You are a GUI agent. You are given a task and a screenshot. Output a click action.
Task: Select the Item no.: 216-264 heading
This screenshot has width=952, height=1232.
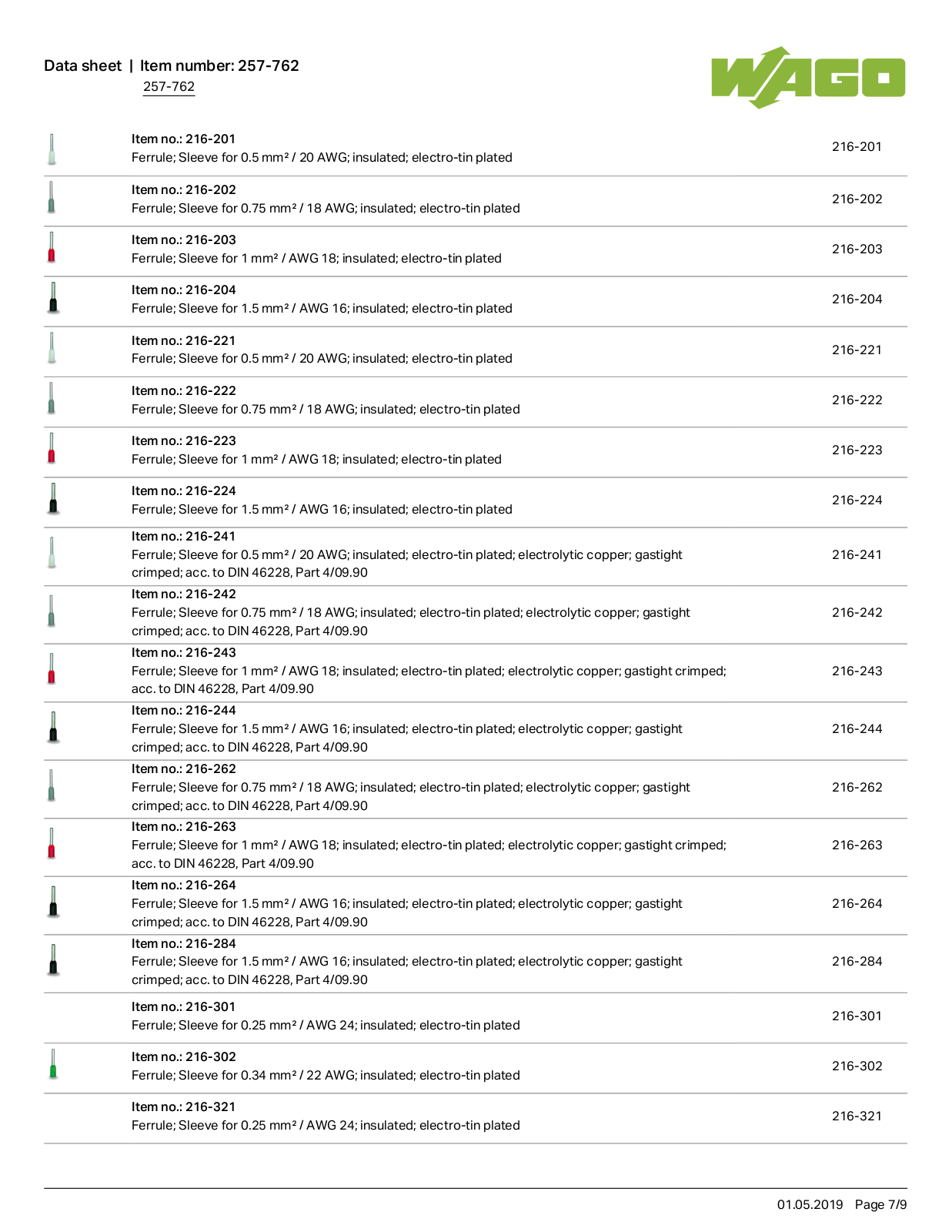tap(184, 885)
